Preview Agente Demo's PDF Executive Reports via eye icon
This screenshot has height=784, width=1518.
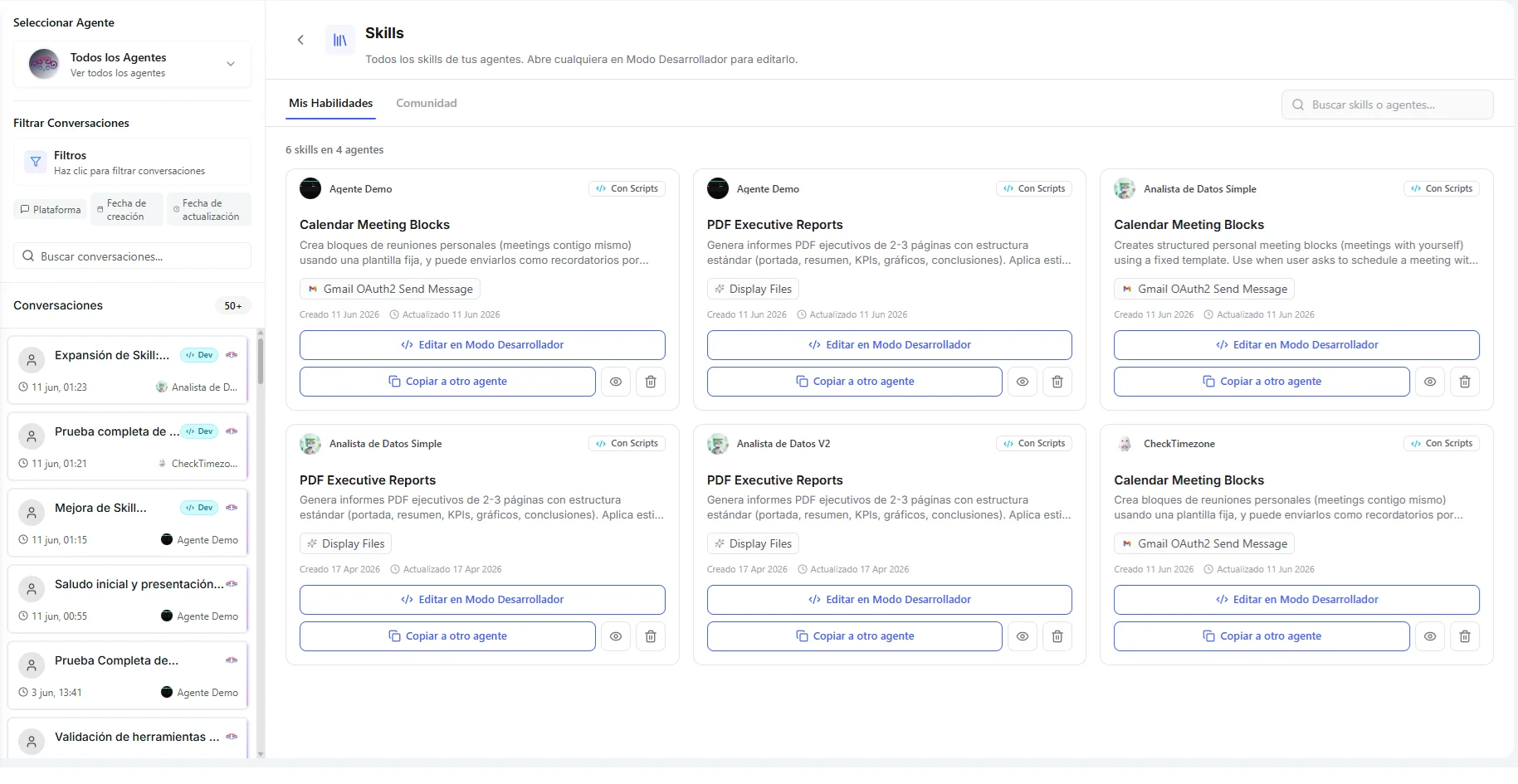coord(1023,382)
